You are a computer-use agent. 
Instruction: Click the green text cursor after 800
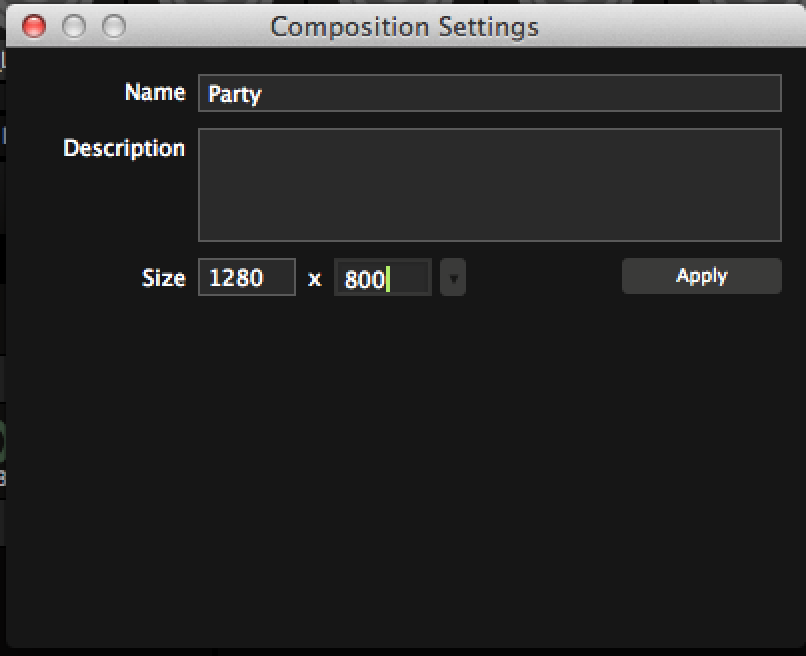(387, 279)
